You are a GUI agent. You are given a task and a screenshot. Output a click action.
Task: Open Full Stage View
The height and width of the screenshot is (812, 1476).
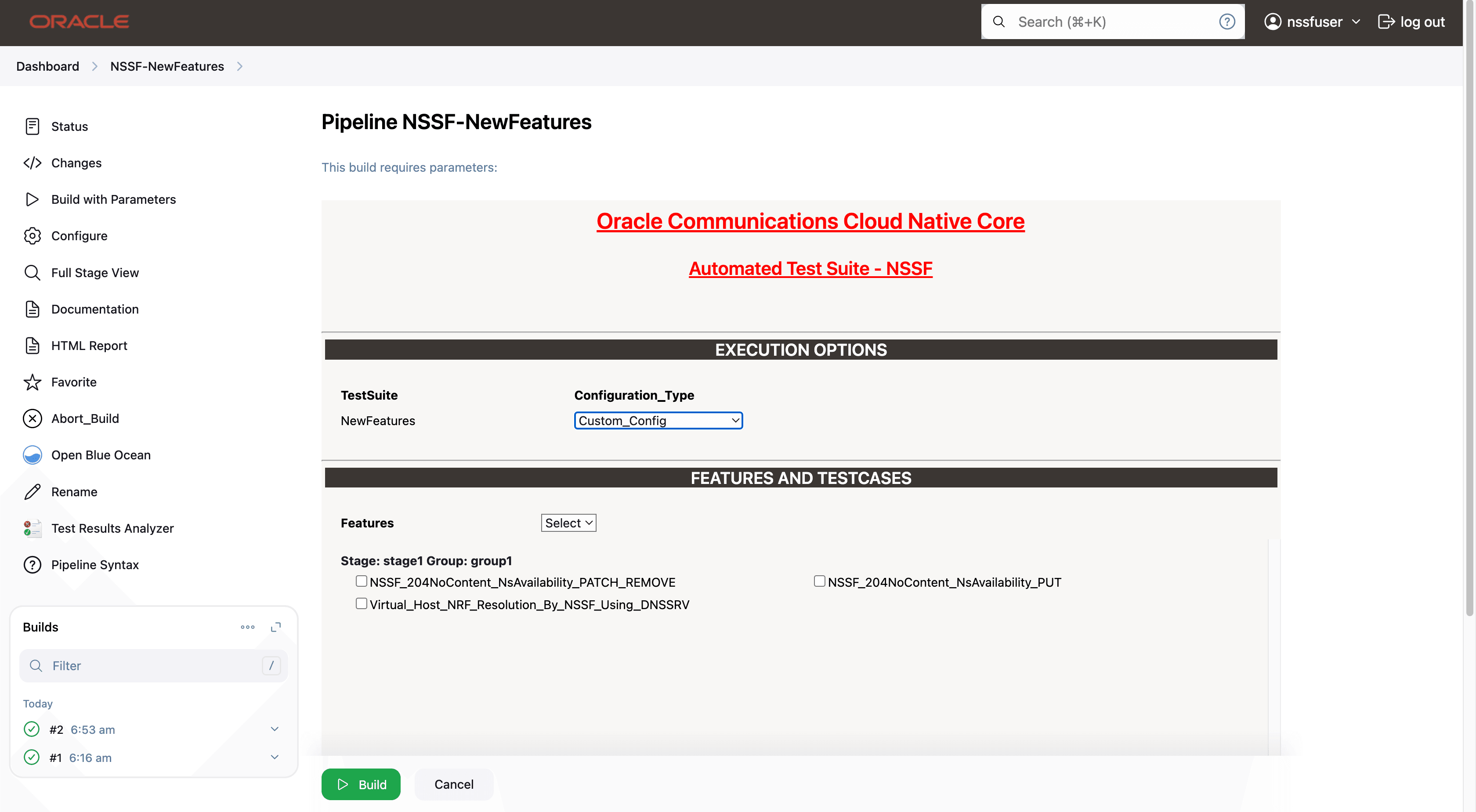(x=95, y=272)
